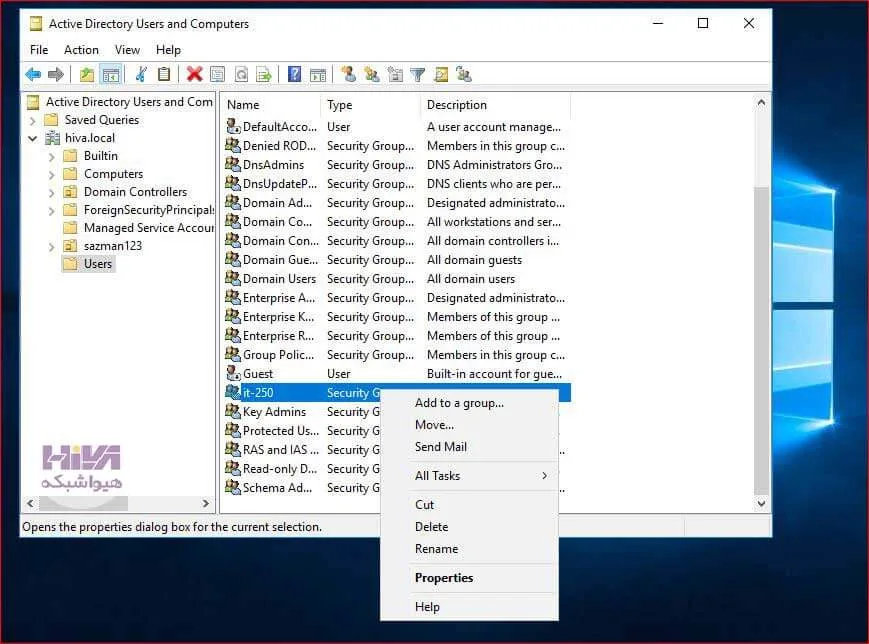Sort by the Name column header

(x=271, y=105)
